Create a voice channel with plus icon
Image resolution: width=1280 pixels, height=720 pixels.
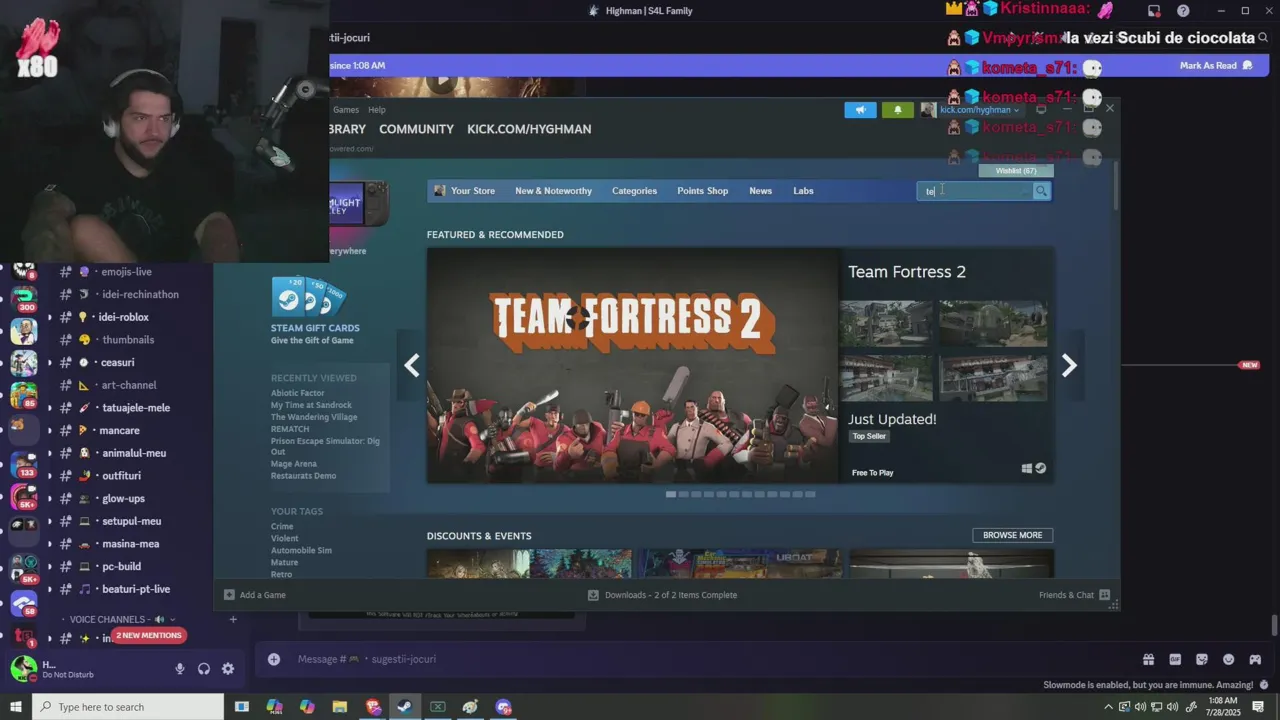tap(233, 619)
